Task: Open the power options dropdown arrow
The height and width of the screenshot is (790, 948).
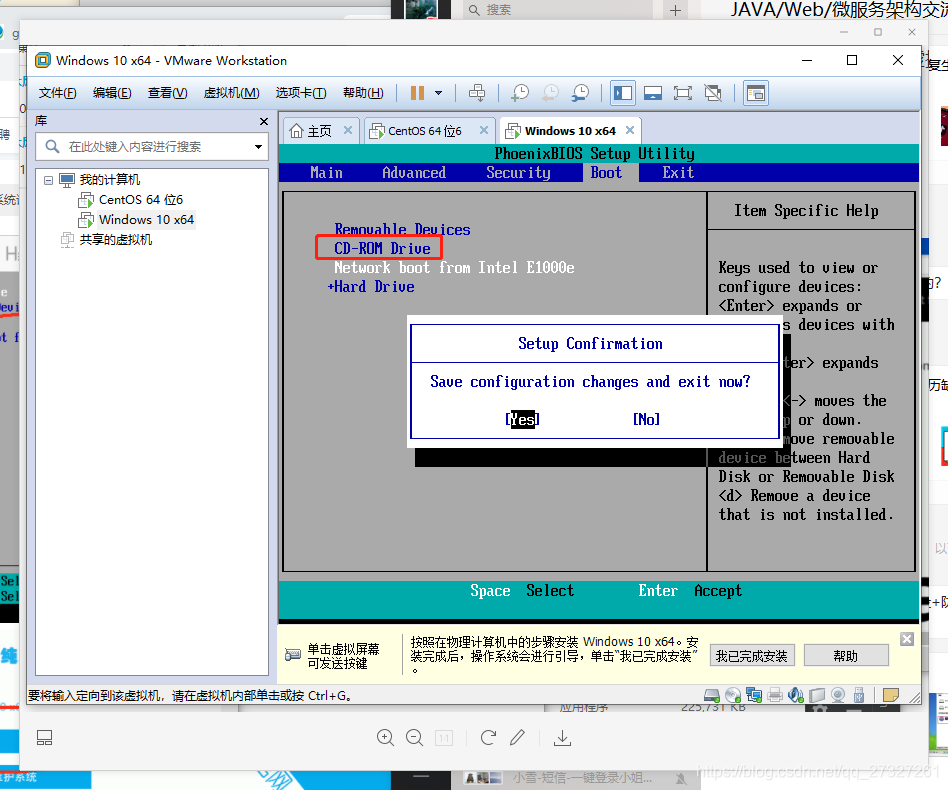Action: coord(438,93)
